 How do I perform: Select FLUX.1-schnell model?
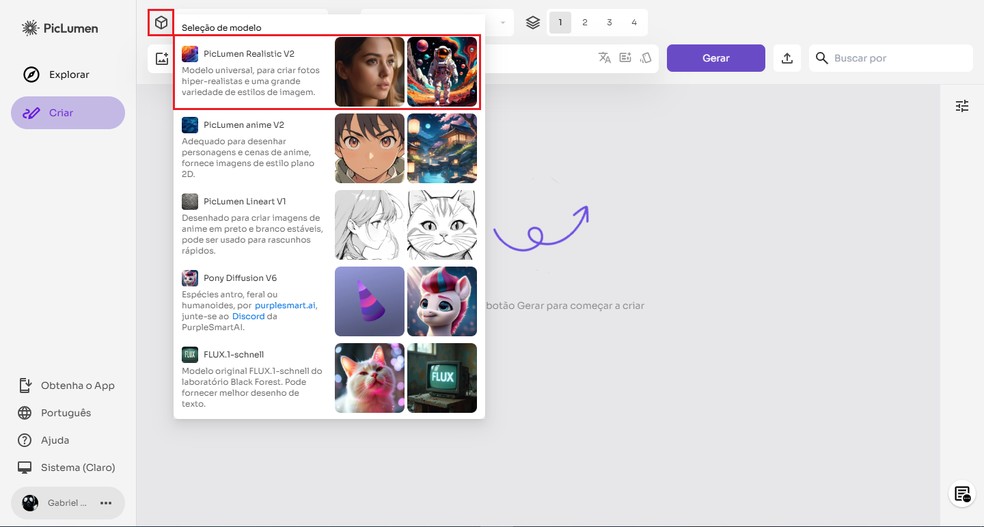(x=327, y=378)
